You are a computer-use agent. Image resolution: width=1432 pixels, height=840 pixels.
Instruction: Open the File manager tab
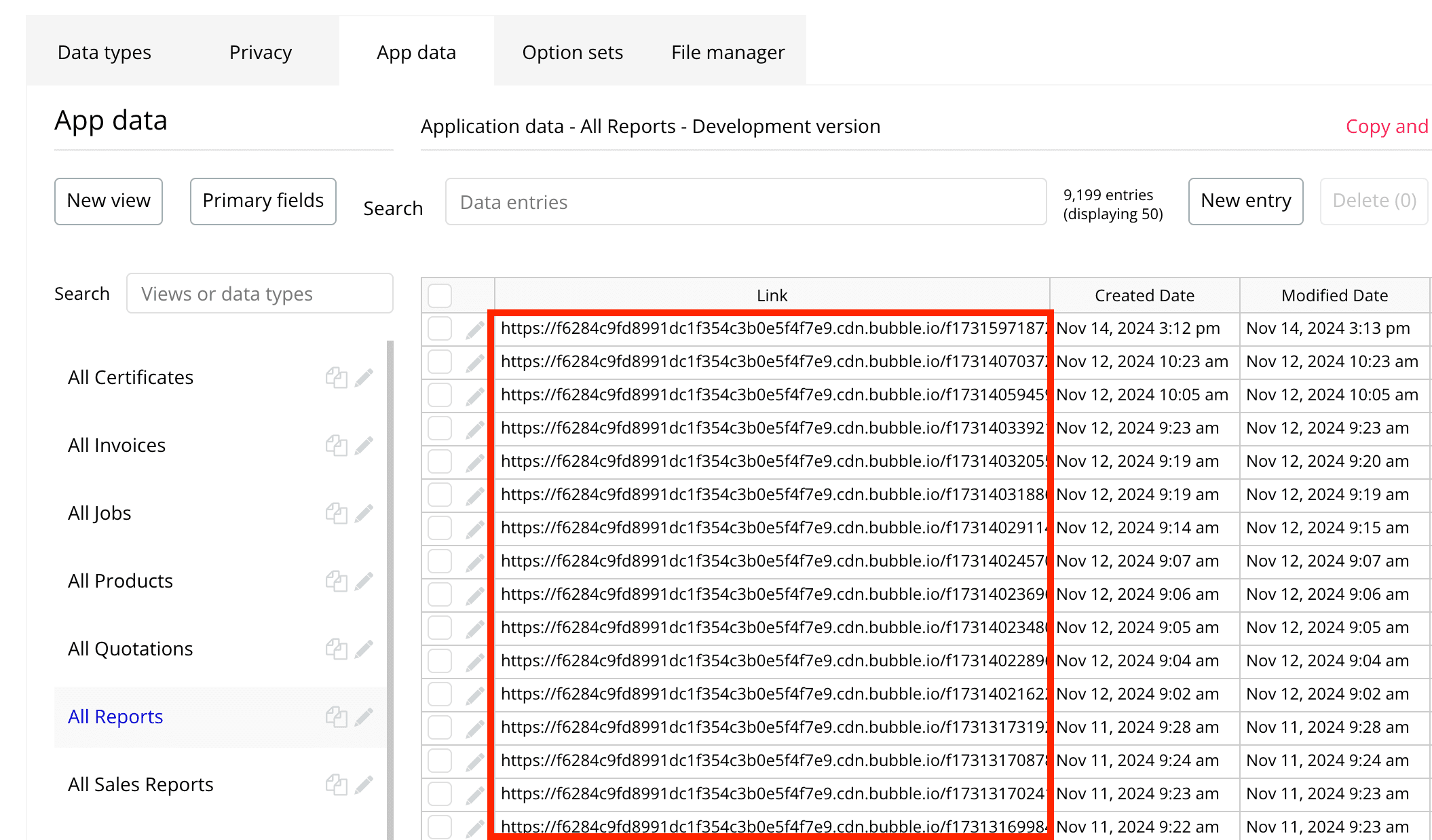click(x=728, y=52)
